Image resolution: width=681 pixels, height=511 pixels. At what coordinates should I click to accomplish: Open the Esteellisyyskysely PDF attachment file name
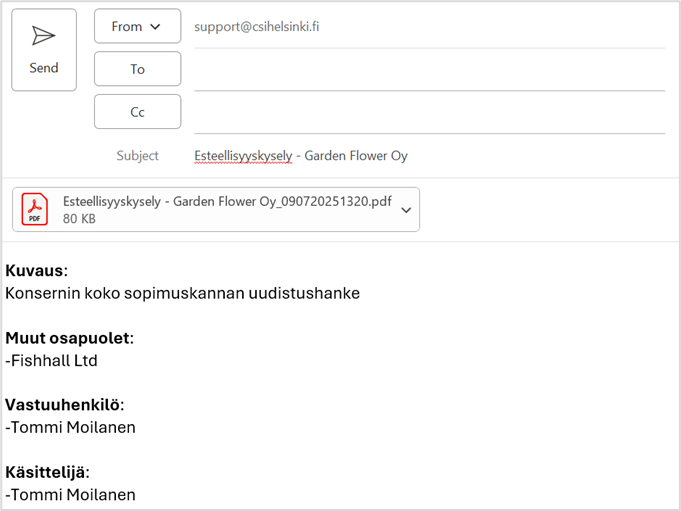click(227, 201)
